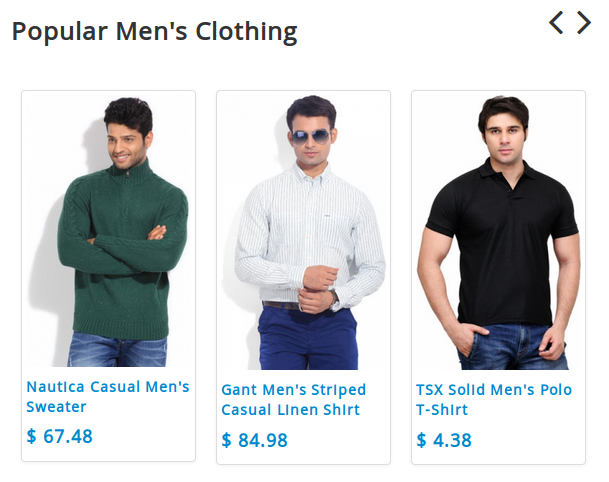
Task: Click the sunglasses on the Gant shirt model
Action: tap(311, 137)
